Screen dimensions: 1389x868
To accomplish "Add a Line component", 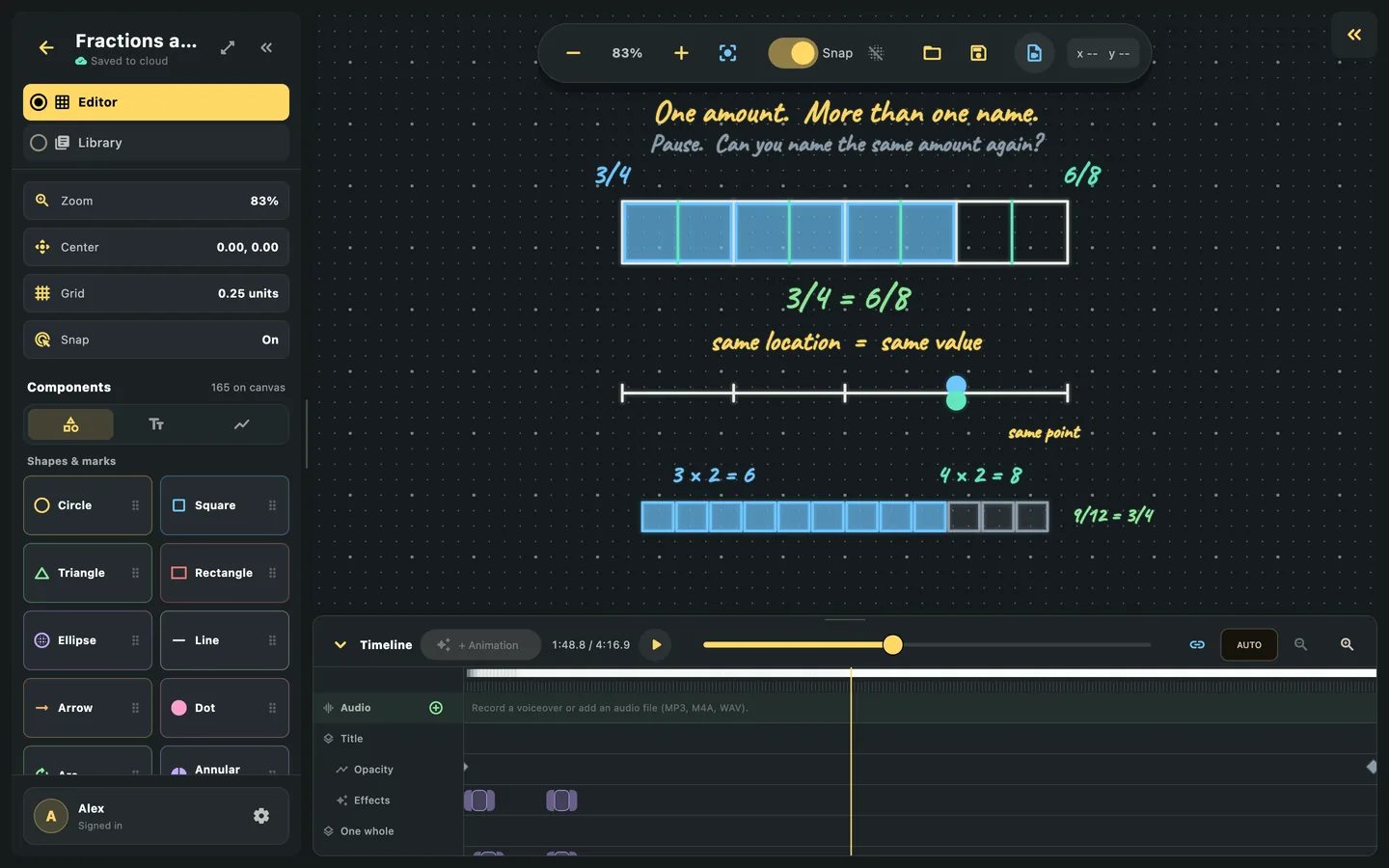I will pos(225,640).
